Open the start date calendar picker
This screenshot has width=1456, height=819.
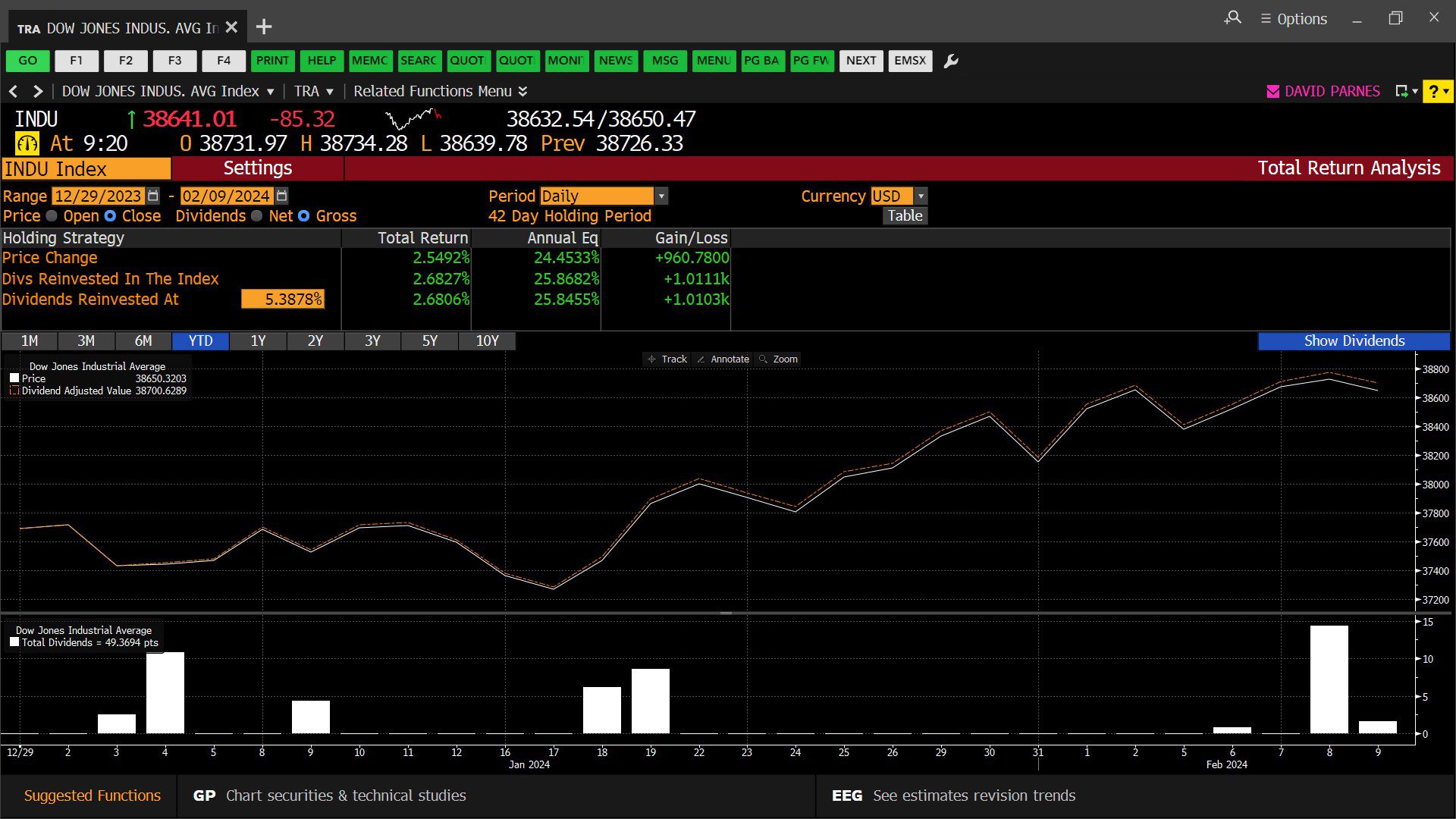pyautogui.click(x=153, y=196)
